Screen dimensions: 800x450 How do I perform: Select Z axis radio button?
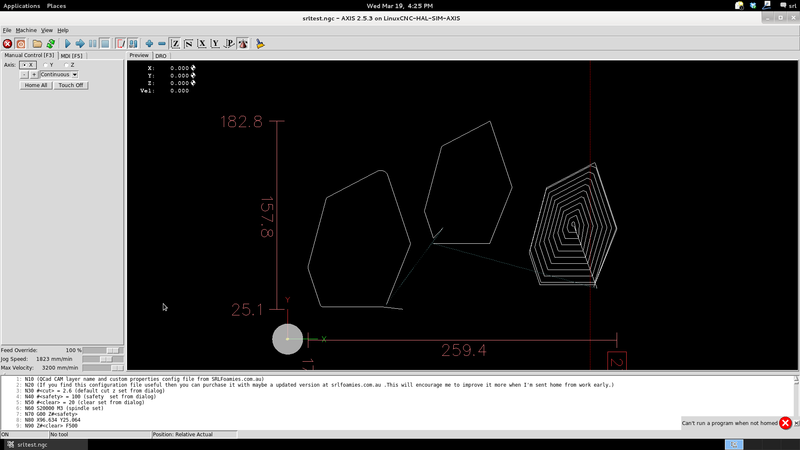(69, 65)
